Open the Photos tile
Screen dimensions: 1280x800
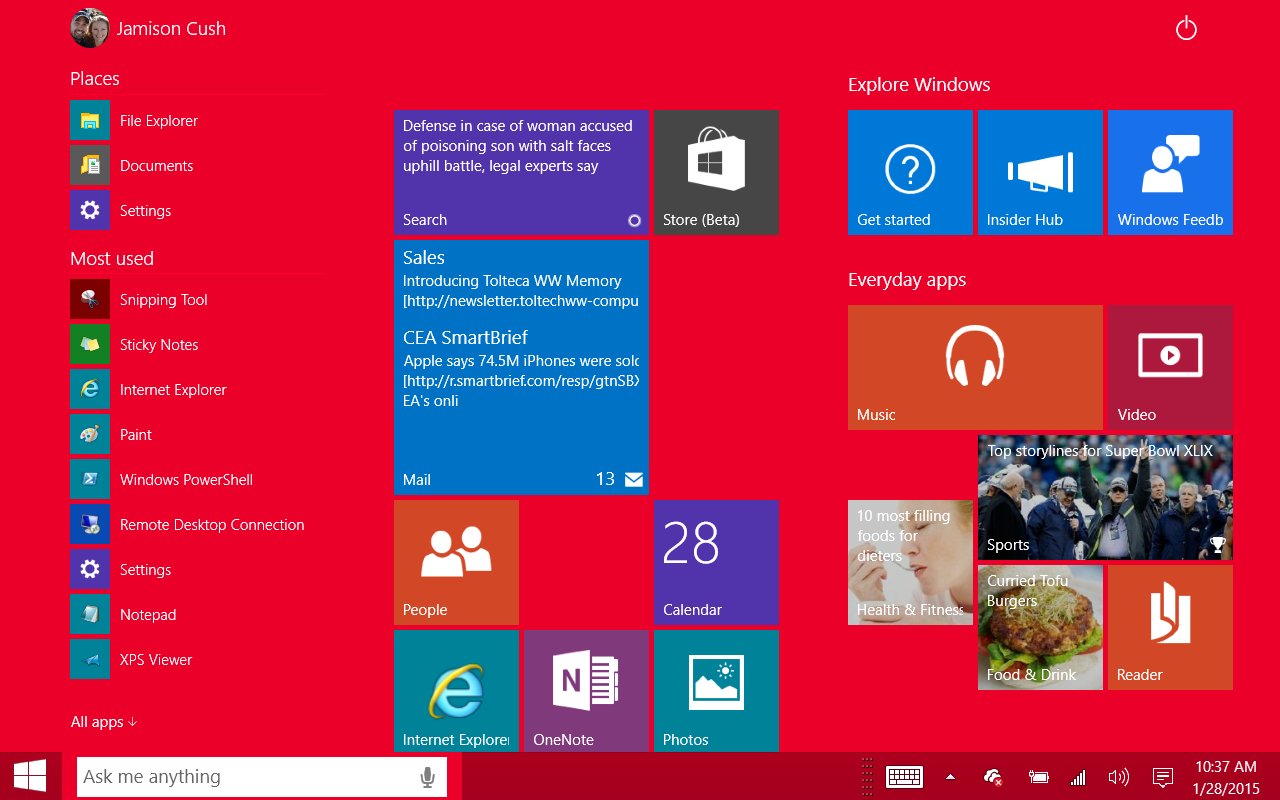pos(716,691)
